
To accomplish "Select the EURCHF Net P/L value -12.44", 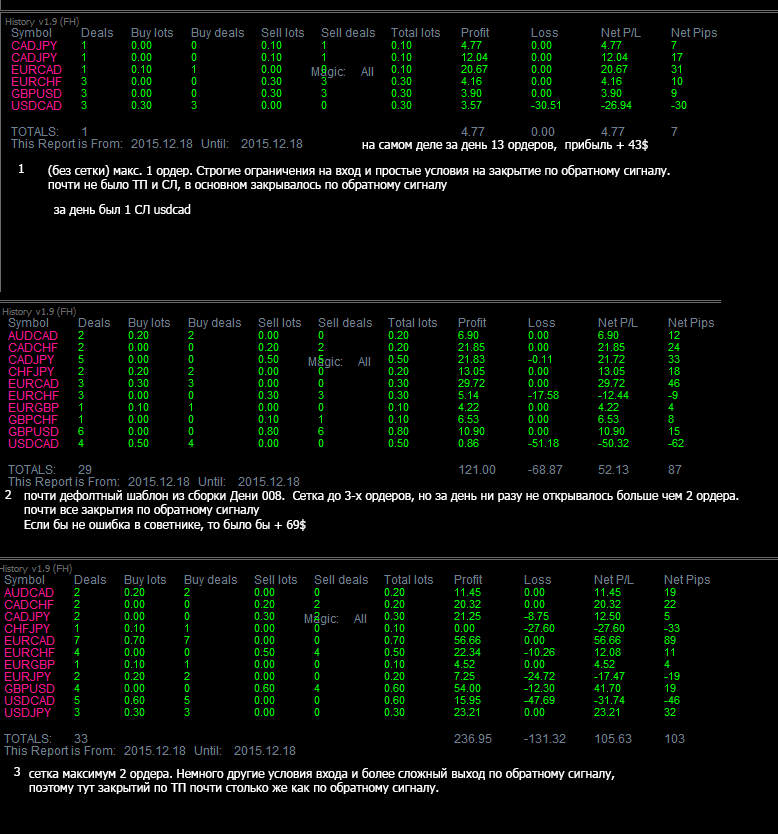I will (x=614, y=396).
